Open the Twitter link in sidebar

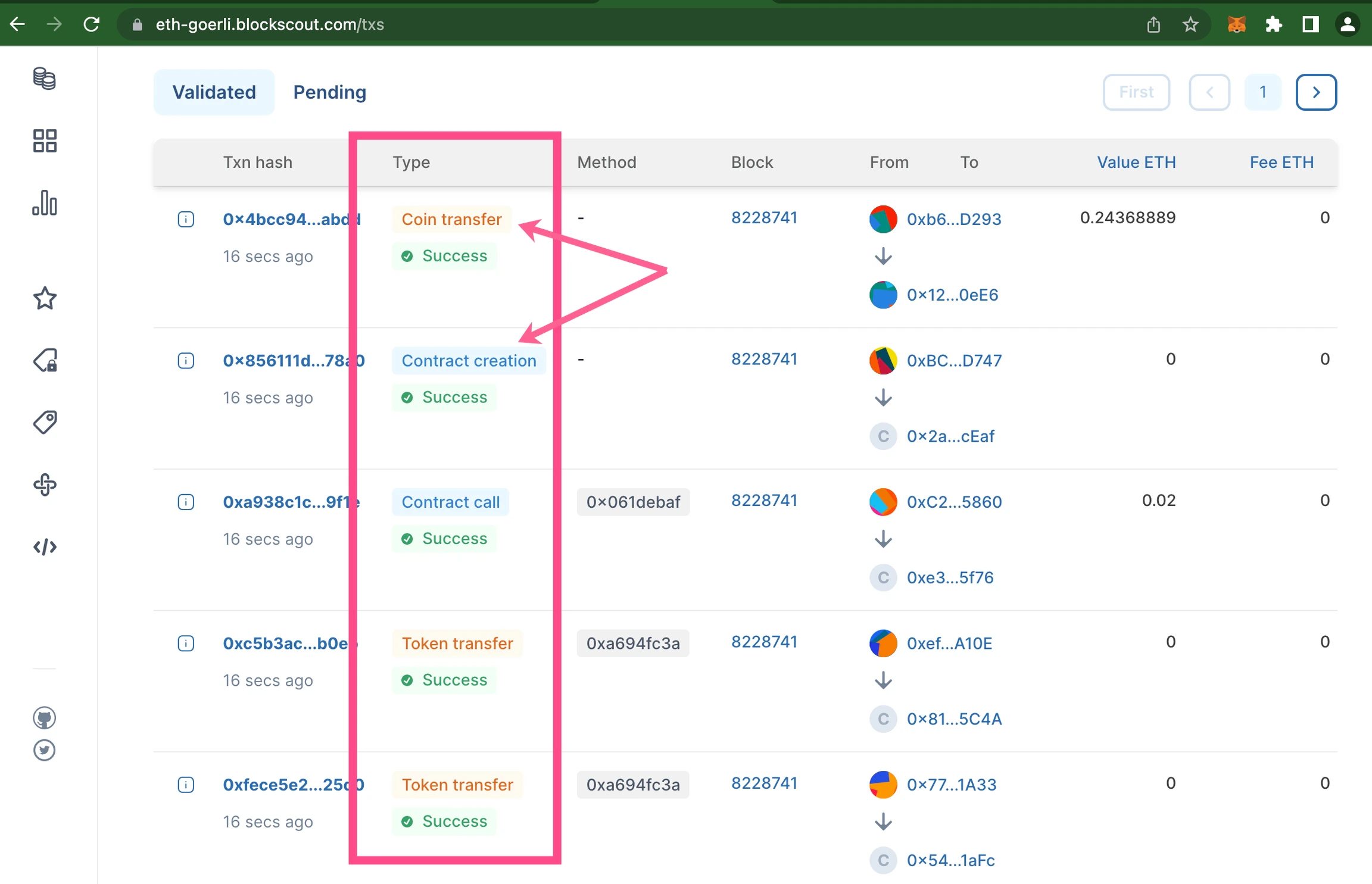[x=45, y=750]
